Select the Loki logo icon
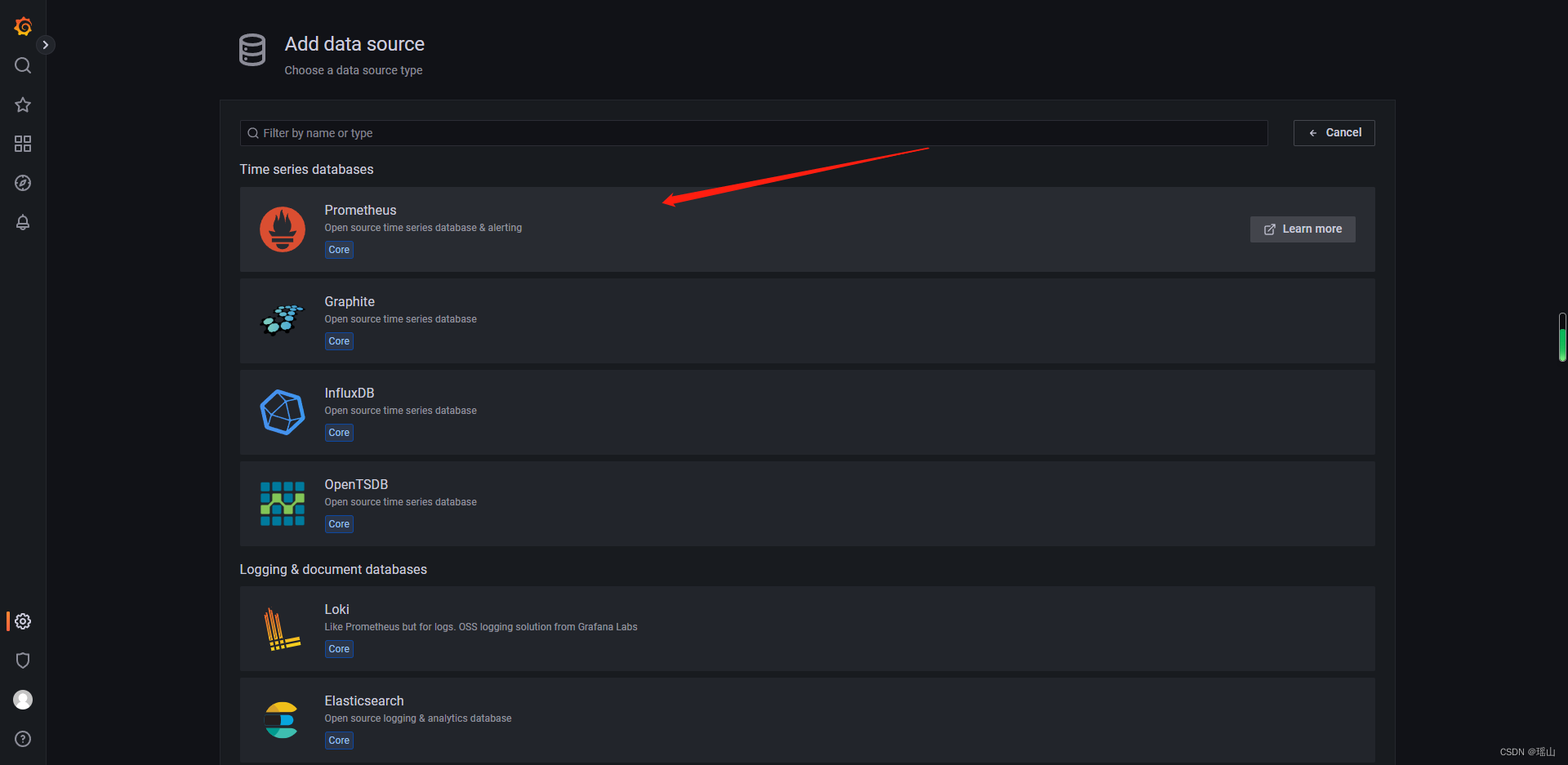1568x765 pixels. pyautogui.click(x=283, y=629)
